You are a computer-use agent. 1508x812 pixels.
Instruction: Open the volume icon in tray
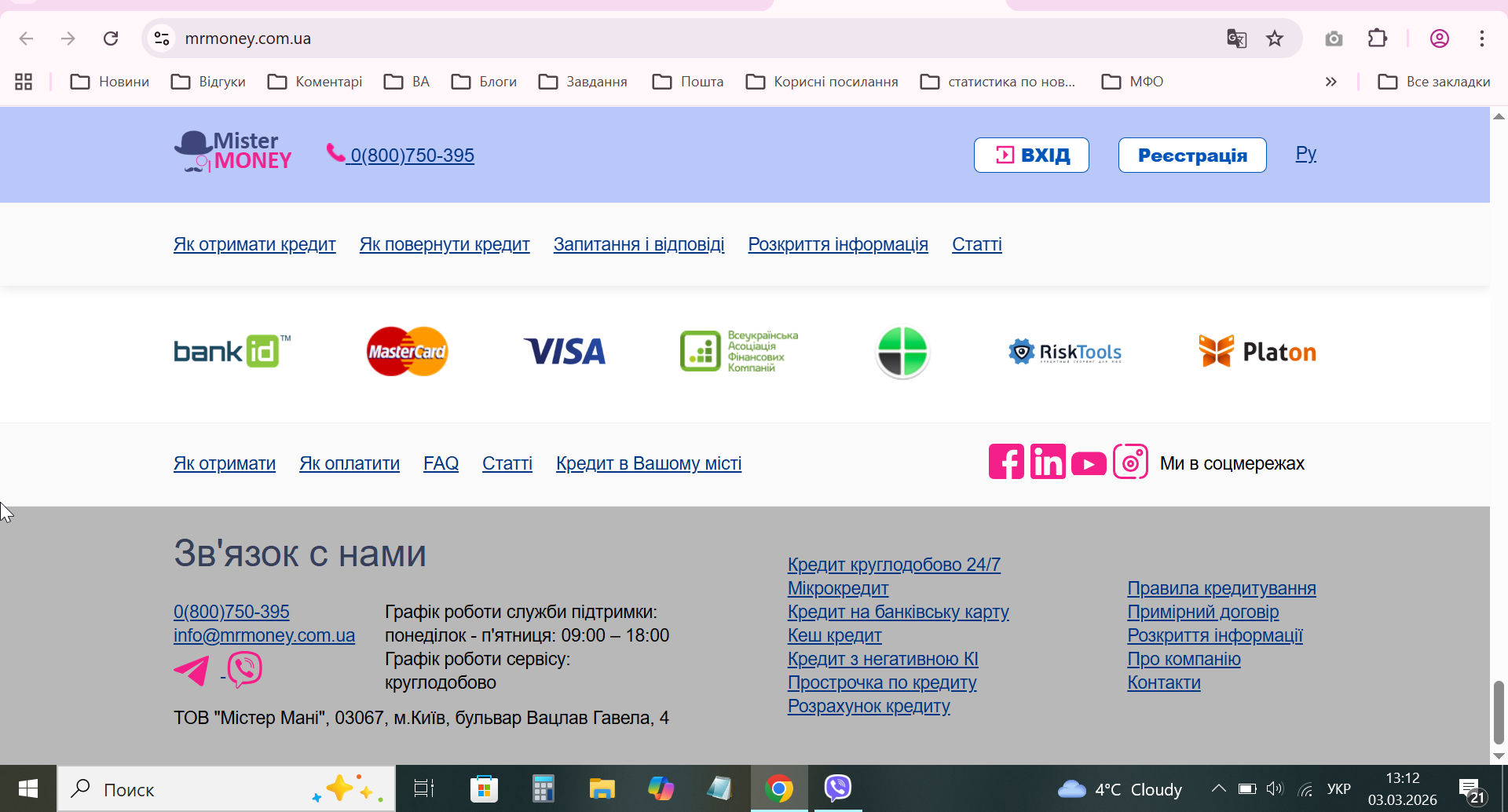(1275, 788)
